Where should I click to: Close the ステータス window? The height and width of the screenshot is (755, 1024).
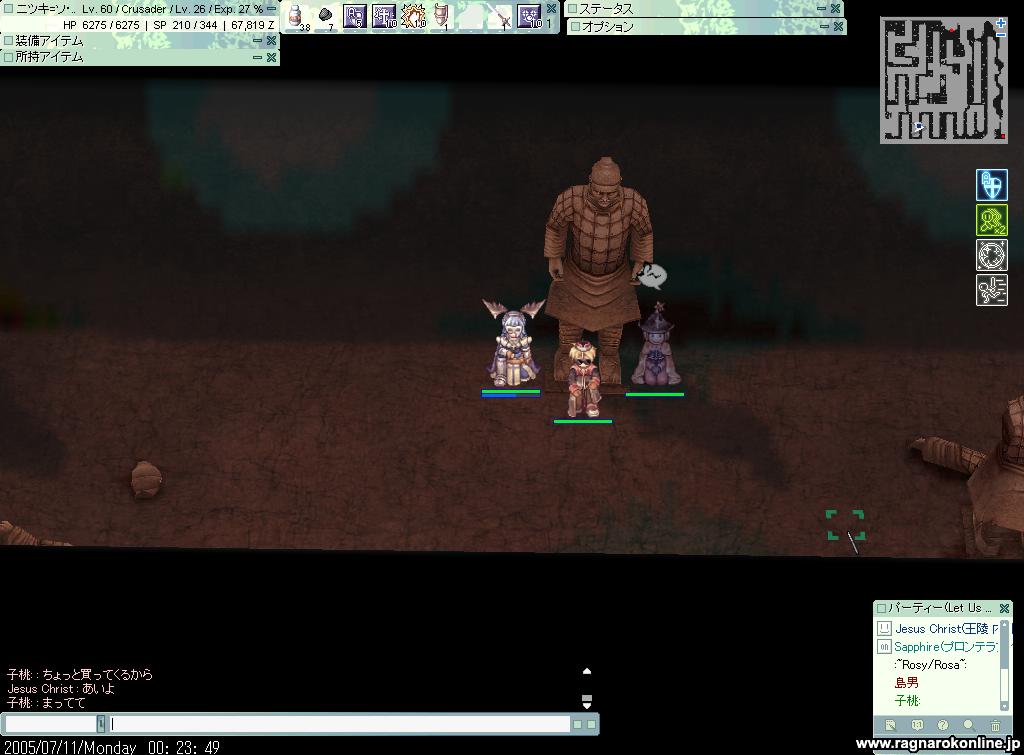pyautogui.click(x=835, y=8)
